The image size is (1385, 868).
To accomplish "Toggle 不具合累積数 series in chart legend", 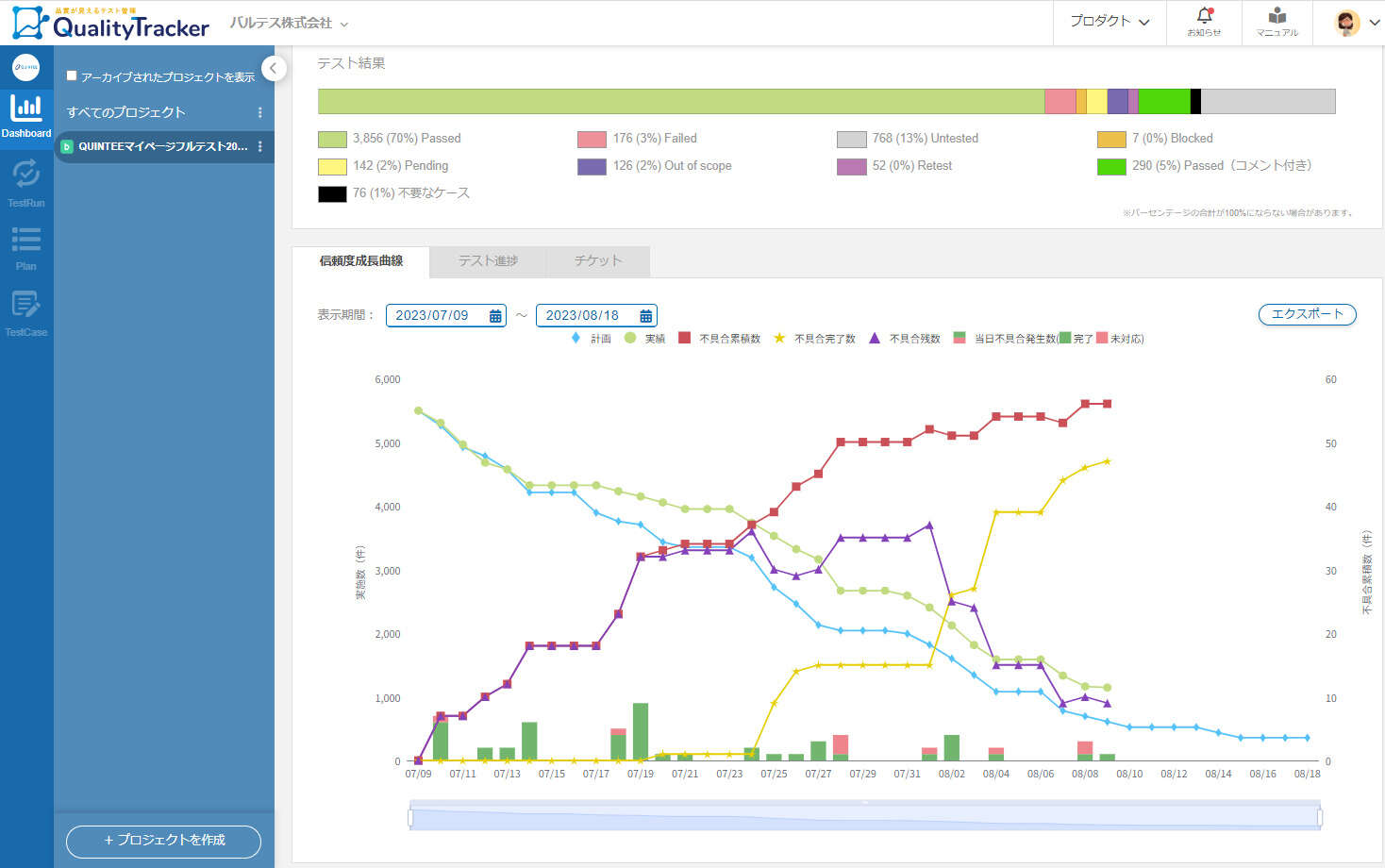I will point(719,339).
